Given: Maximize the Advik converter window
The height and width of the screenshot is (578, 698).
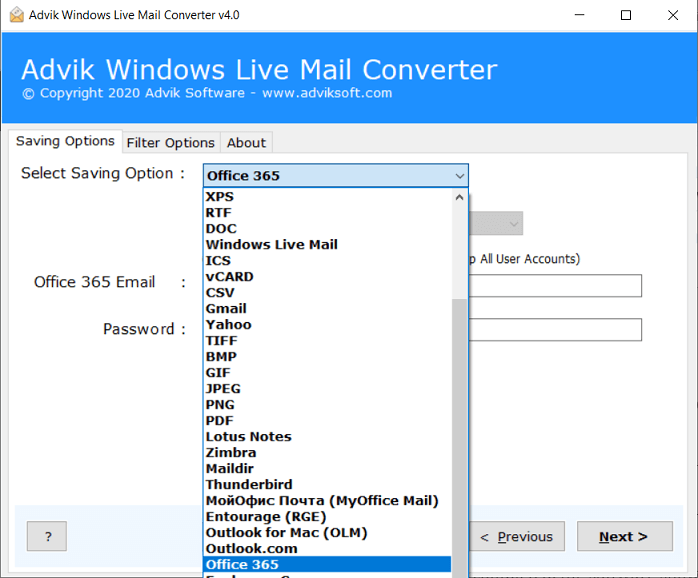Looking at the screenshot, I should pos(626,15).
